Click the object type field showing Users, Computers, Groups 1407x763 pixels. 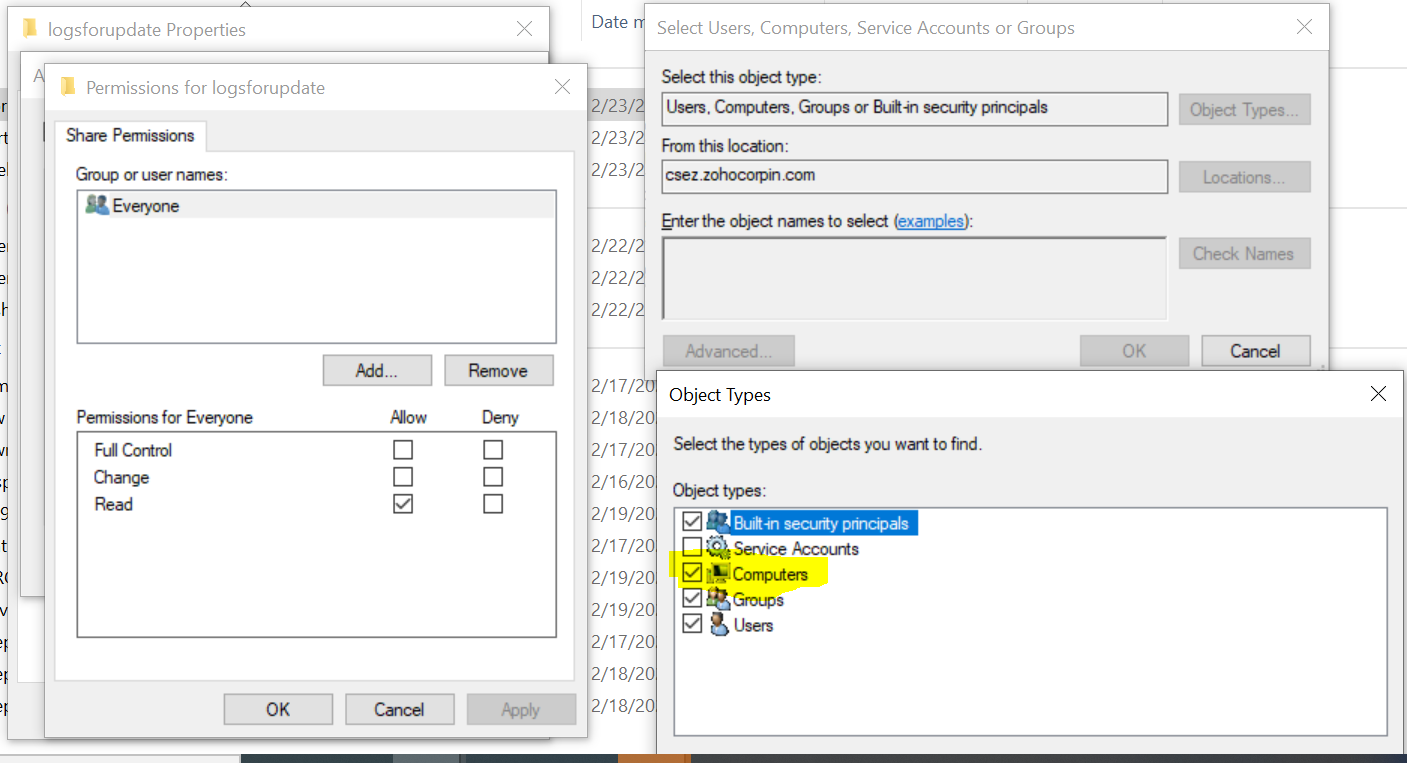914,109
